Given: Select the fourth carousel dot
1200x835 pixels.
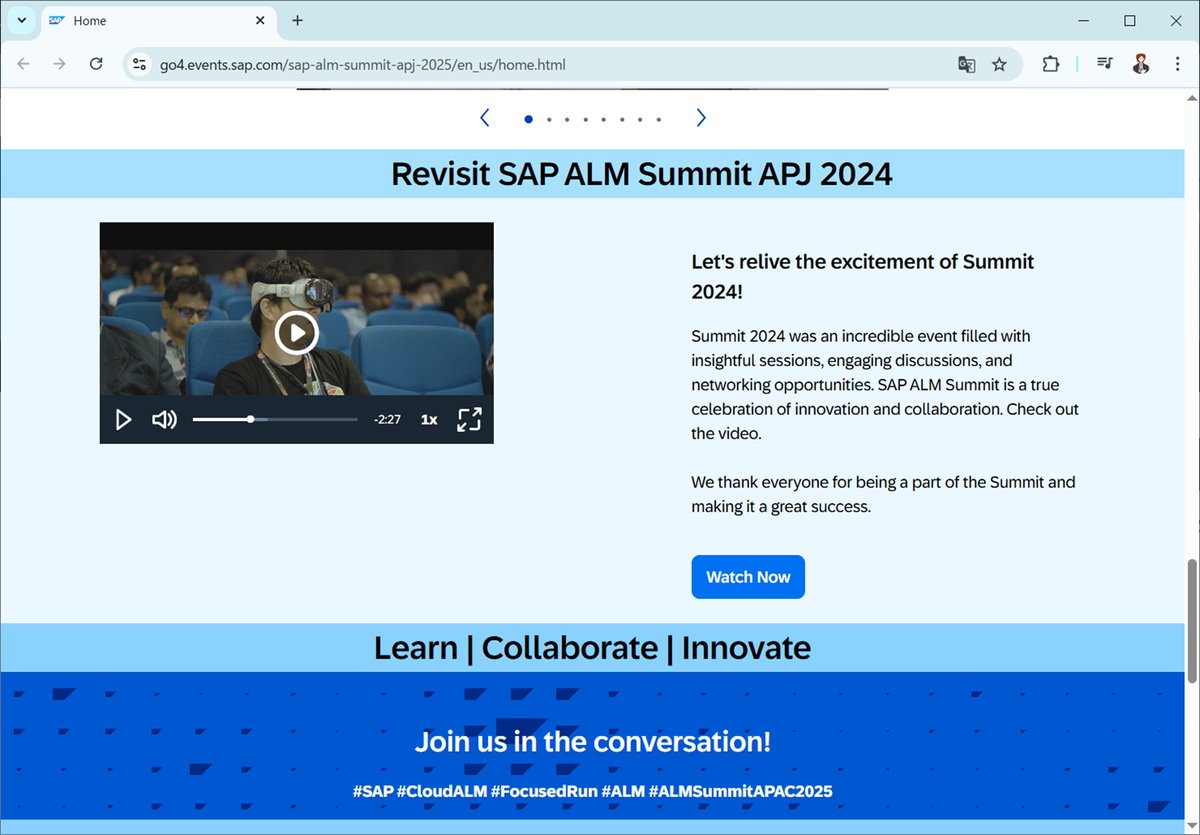Looking at the screenshot, I should click(585, 119).
